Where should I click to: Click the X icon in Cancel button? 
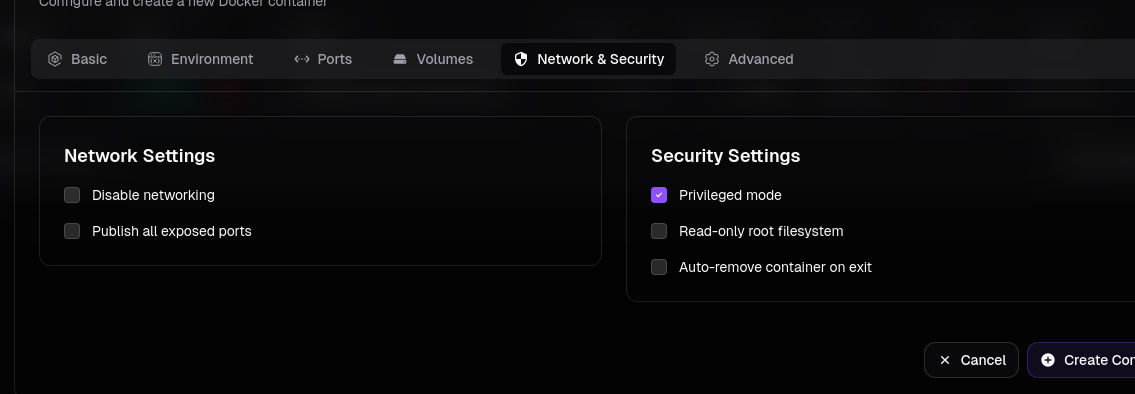[x=945, y=360]
